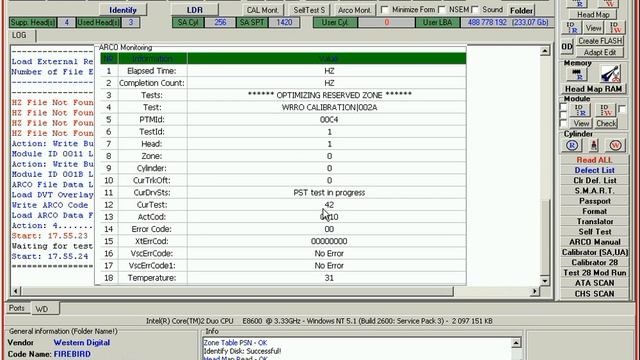Image resolution: width=640 pixels, height=360 pixels.
Task: Click the log horizontal scrollbar thumb
Action: (237, 291)
